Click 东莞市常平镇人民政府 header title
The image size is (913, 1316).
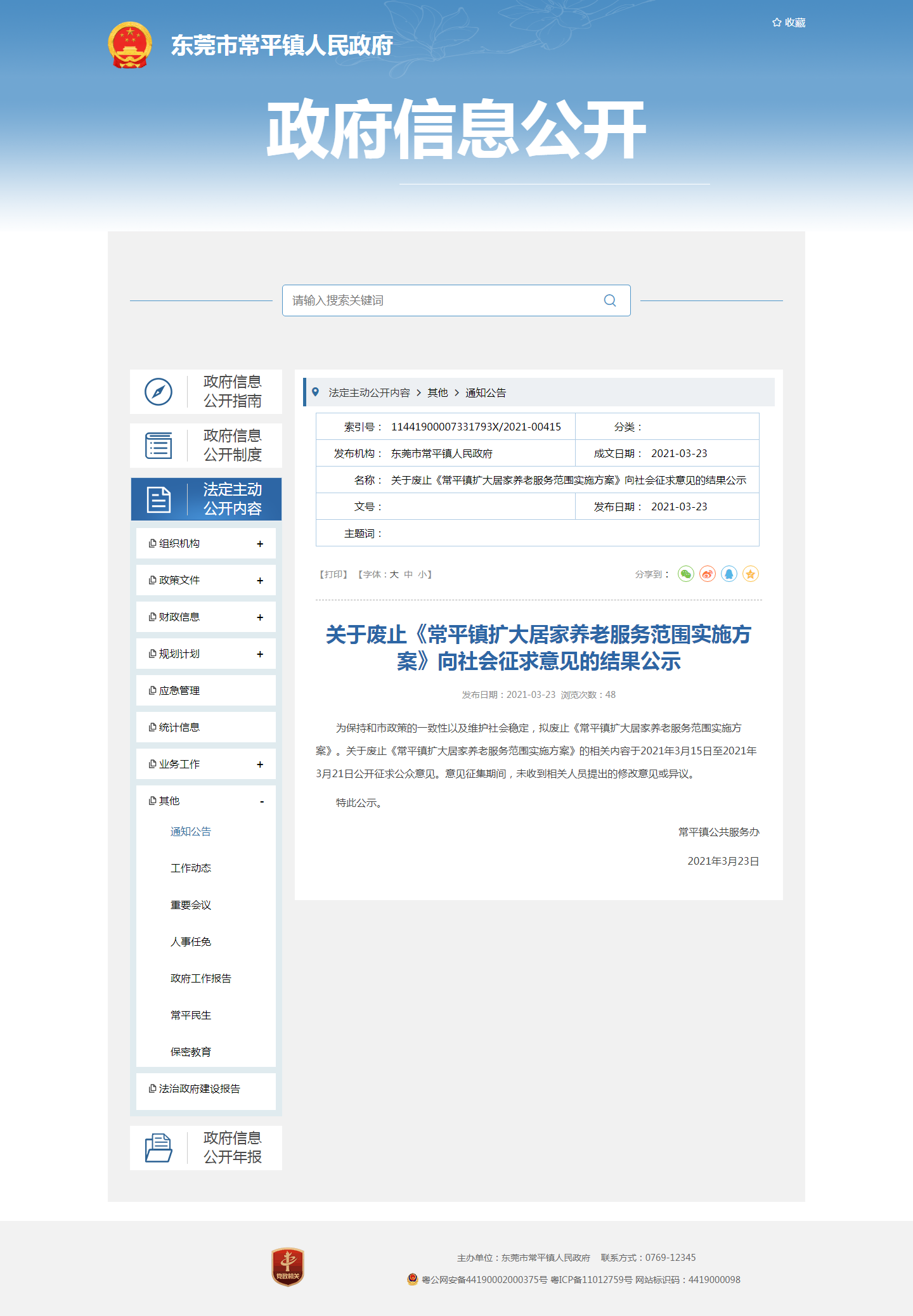click(x=282, y=46)
